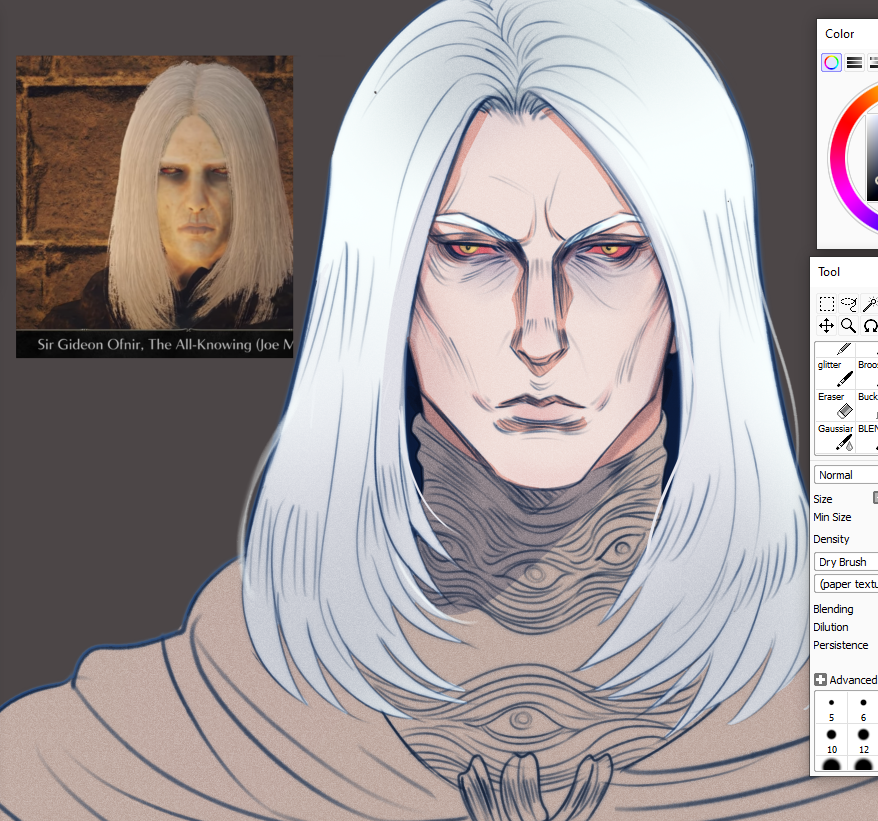Click inside the saturation-value color square

872,157
